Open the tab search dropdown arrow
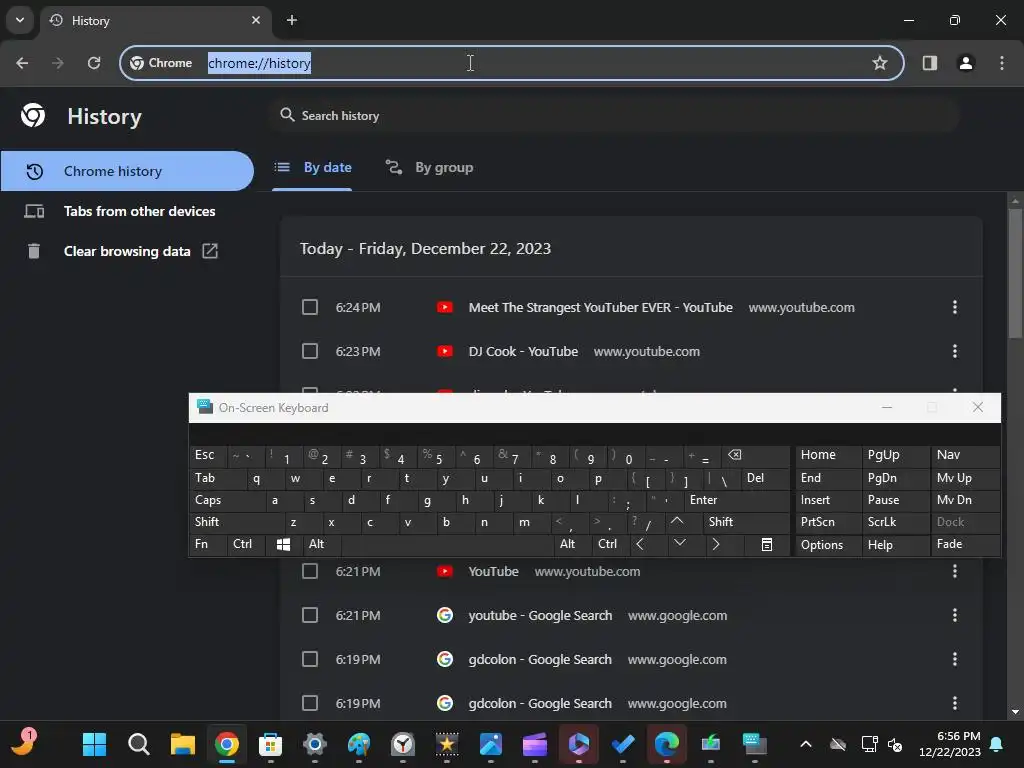This screenshot has width=1024, height=768. pos(20,20)
